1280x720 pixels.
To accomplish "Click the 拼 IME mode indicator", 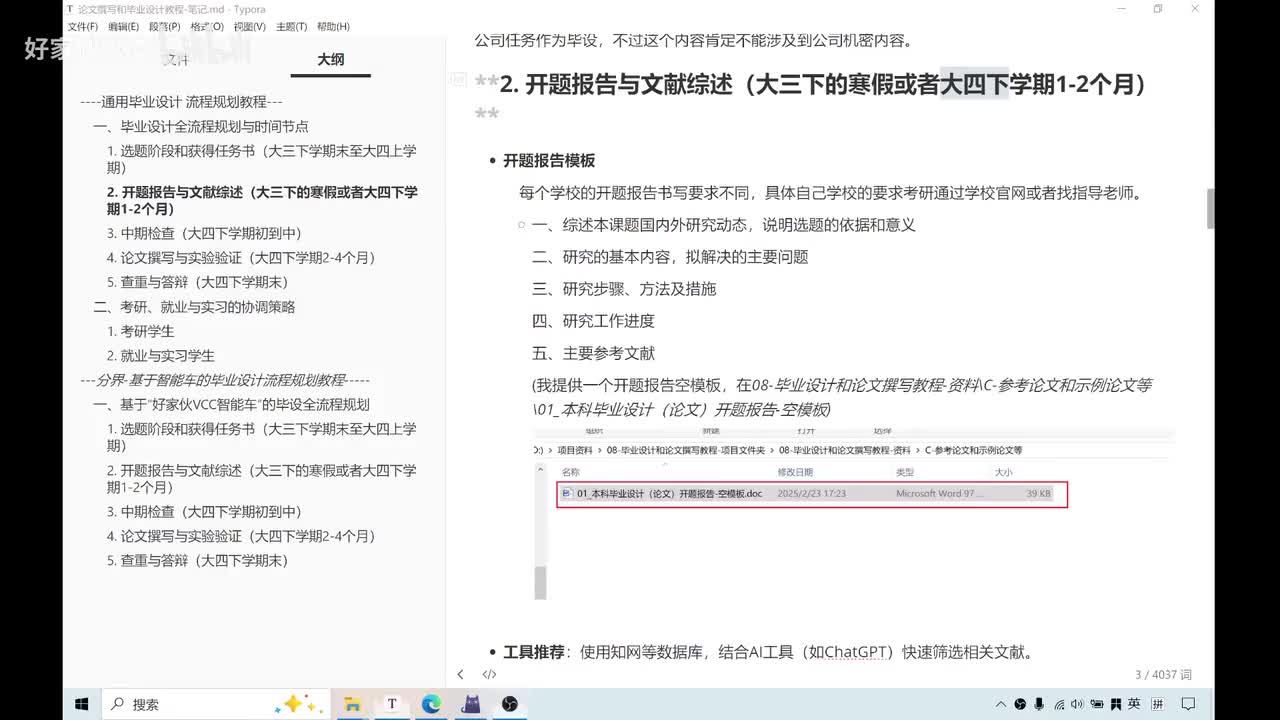I will [1158, 704].
